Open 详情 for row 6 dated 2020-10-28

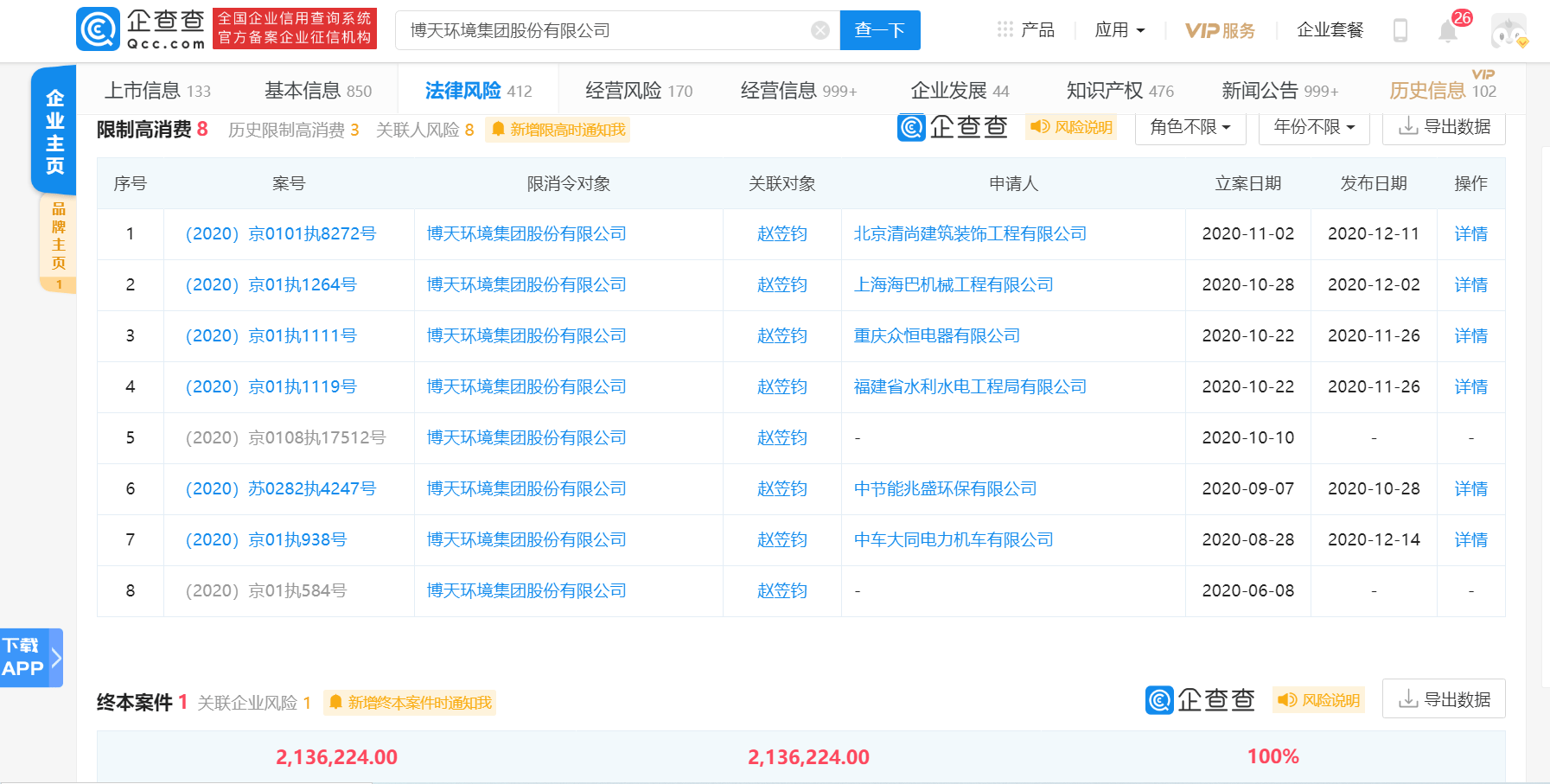1470,489
